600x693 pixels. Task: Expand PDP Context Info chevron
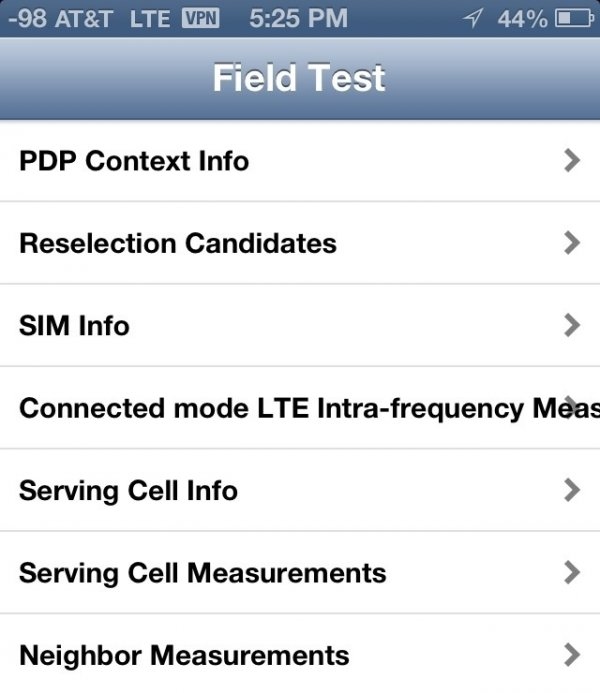[x=571, y=160]
